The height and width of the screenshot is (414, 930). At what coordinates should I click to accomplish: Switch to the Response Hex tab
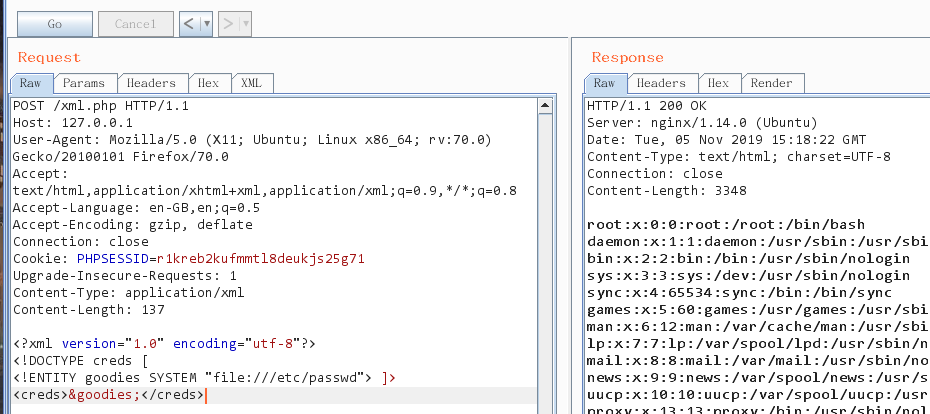[x=718, y=83]
